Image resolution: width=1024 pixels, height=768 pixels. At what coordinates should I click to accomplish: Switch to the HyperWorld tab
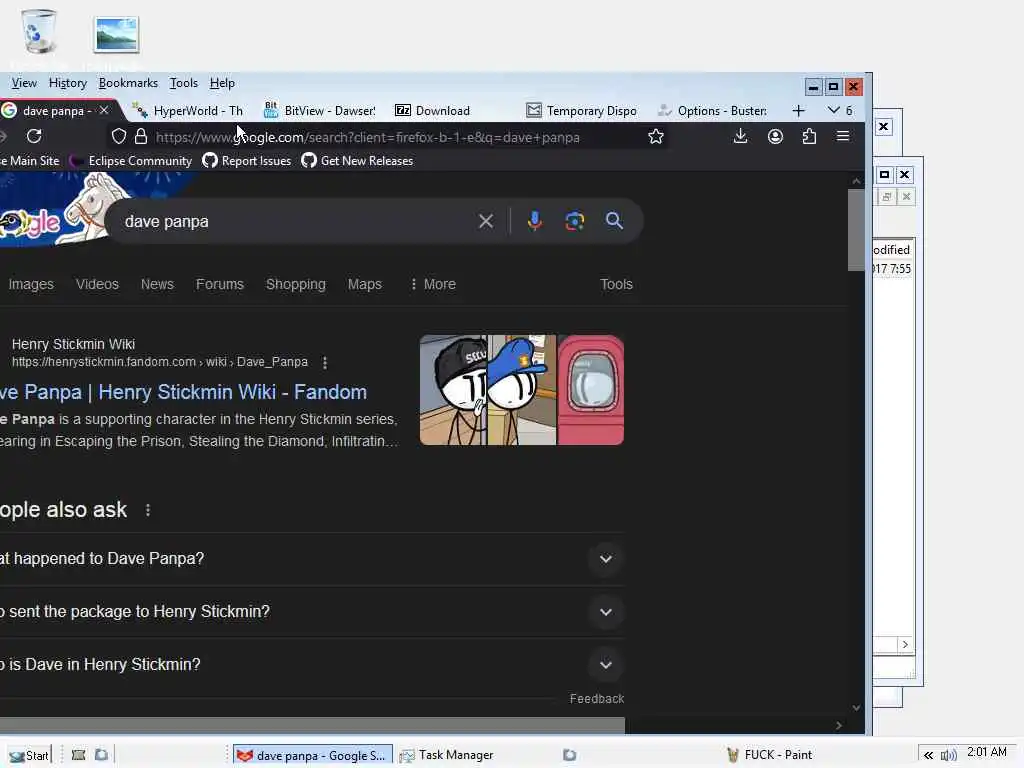pos(188,111)
